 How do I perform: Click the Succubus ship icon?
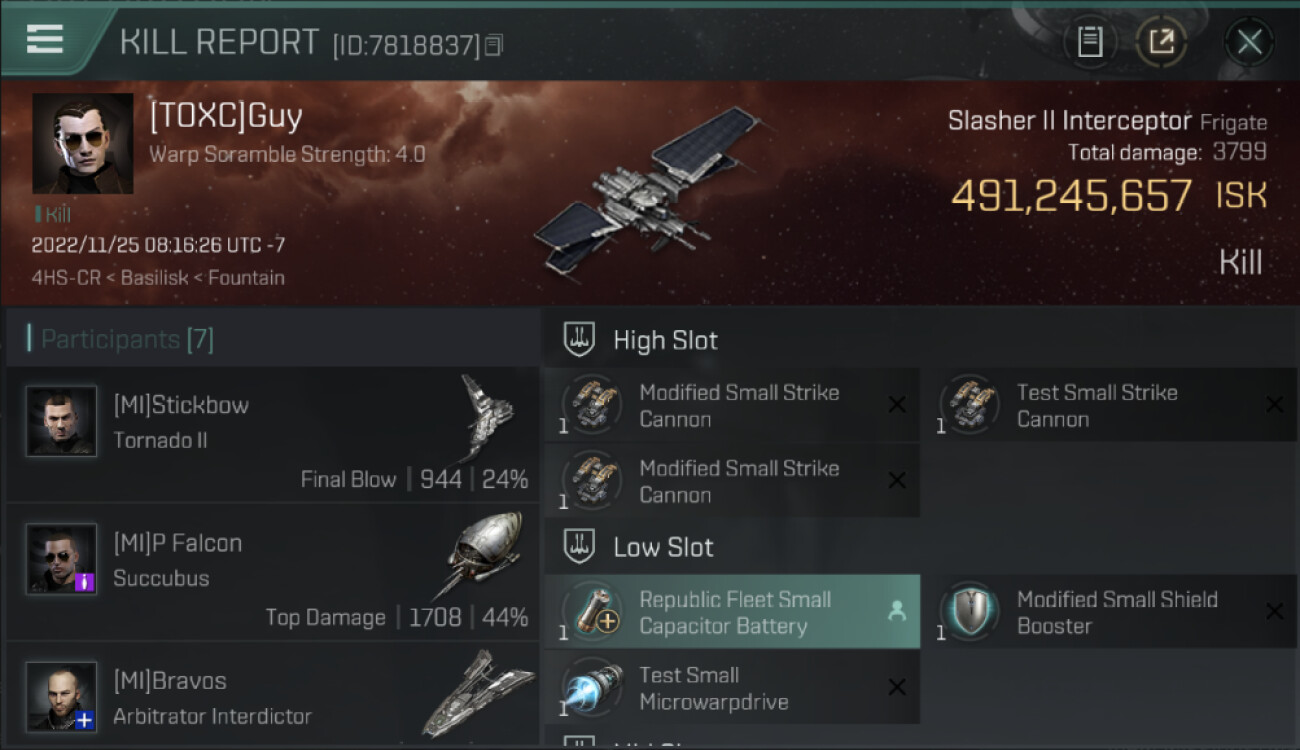483,555
